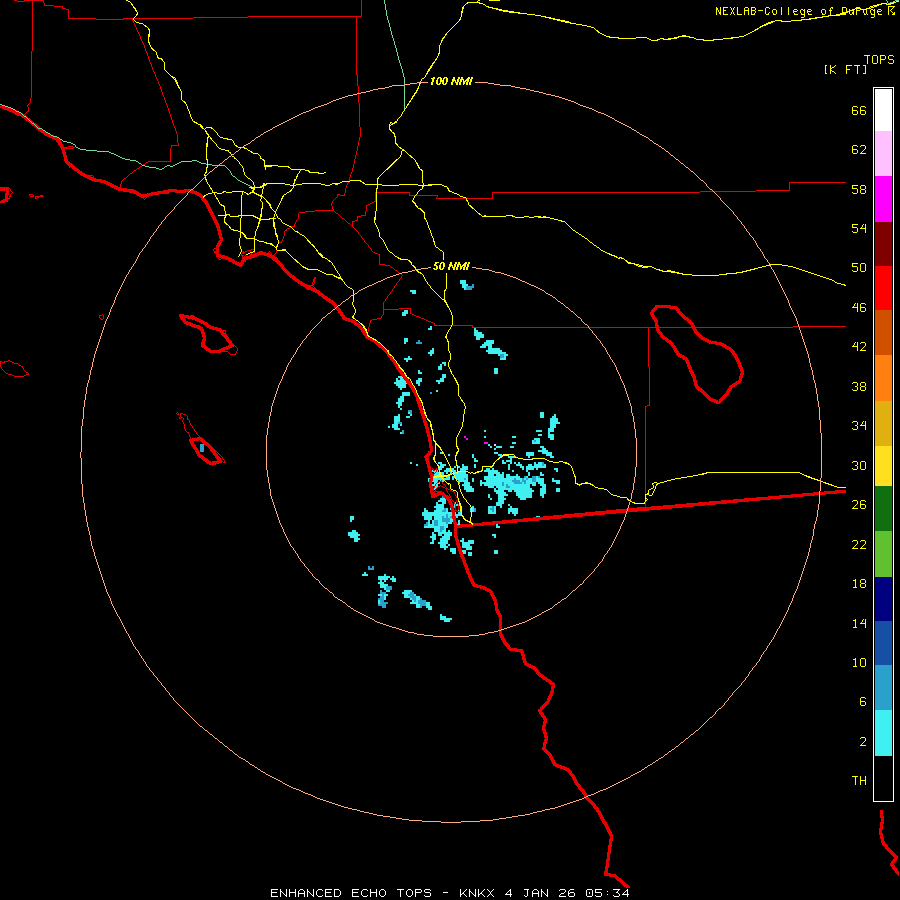Click the 14 legend value
The image size is (900, 900).
pos(859,623)
